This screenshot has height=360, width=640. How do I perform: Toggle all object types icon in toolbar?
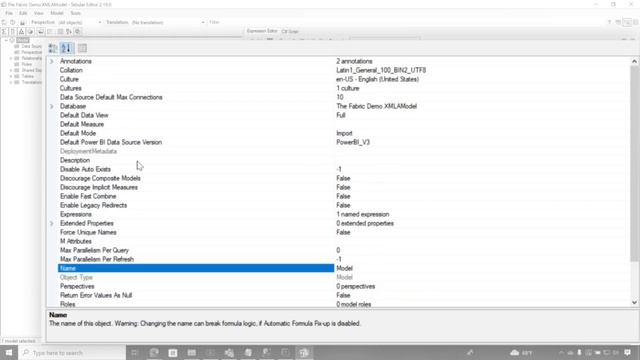[60, 31]
